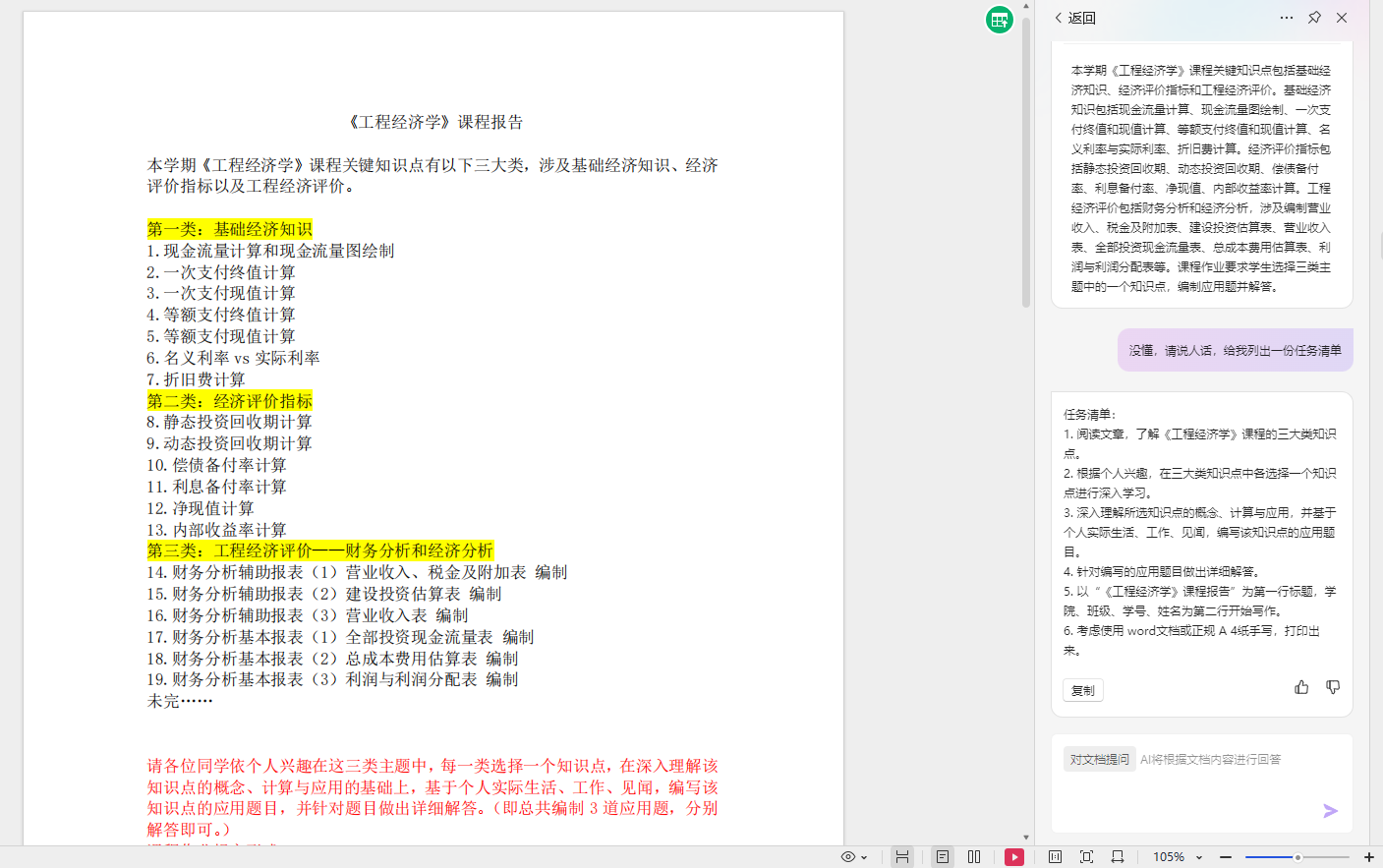
Task: Click highlighted heading 第一类：基础经济知识
Action: 229,229
